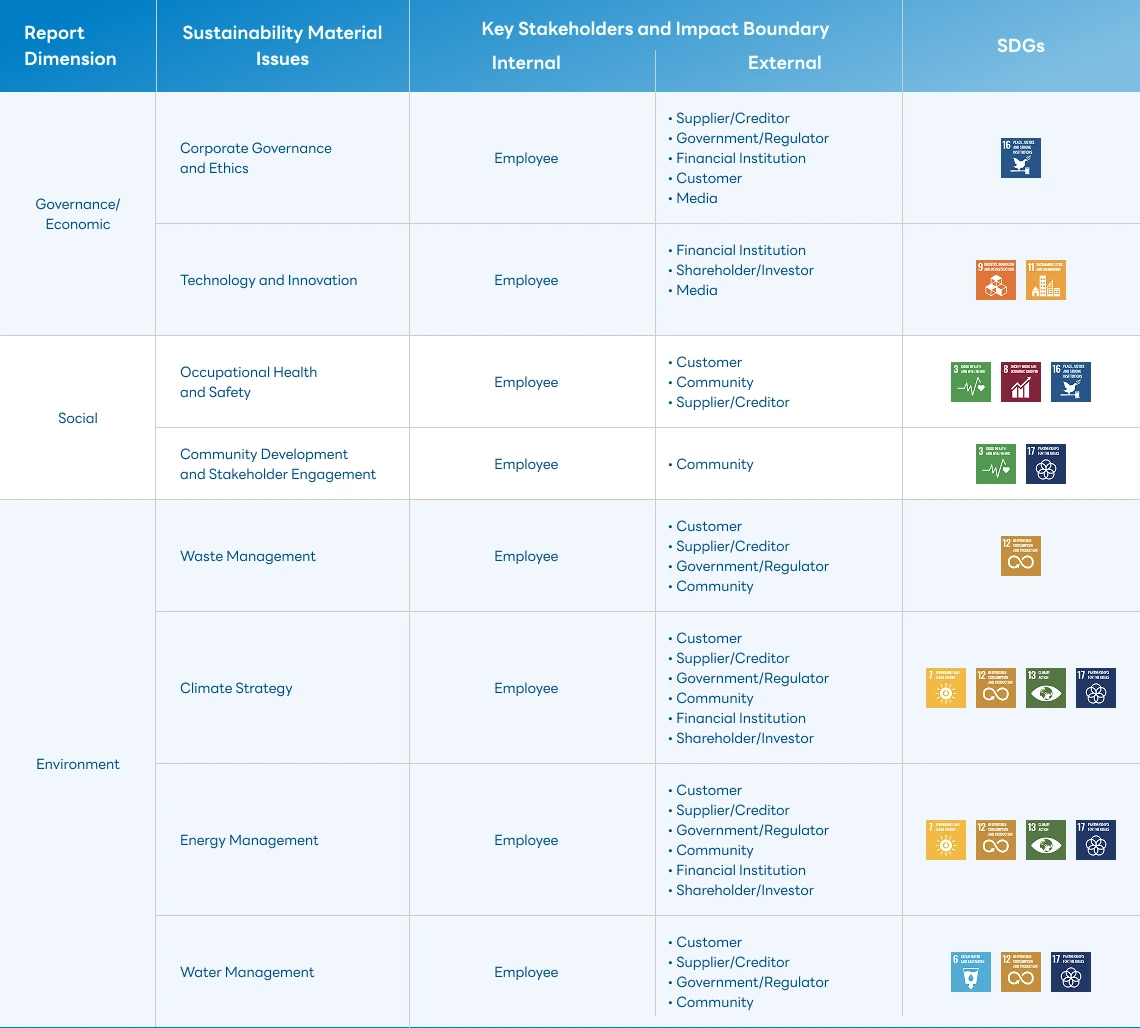Image resolution: width=1140 pixels, height=1028 pixels.
Task: Click the SDGs column header
Action: pos(1020,46)
